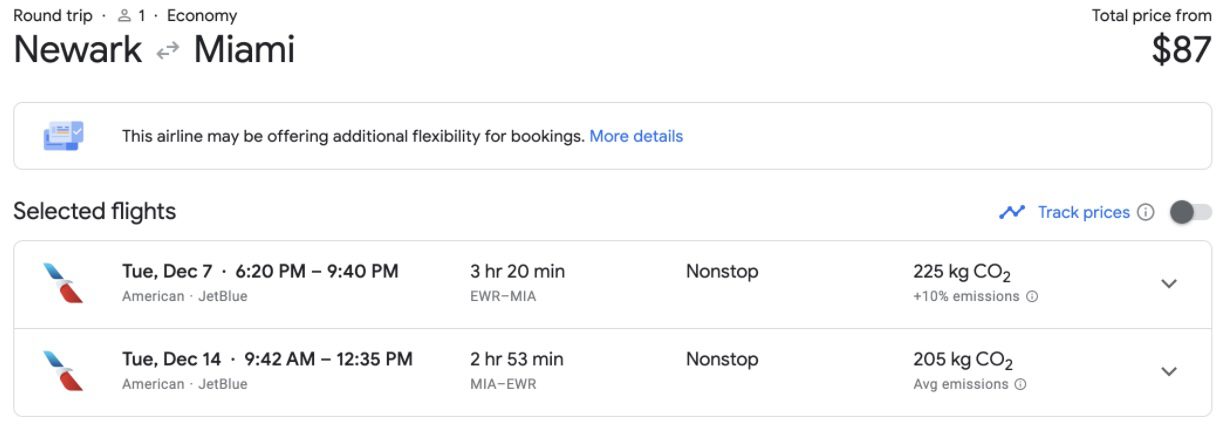Click the 205 kg CO2 emissions value
Screen dimensions: 1230x424
[963, 360]
